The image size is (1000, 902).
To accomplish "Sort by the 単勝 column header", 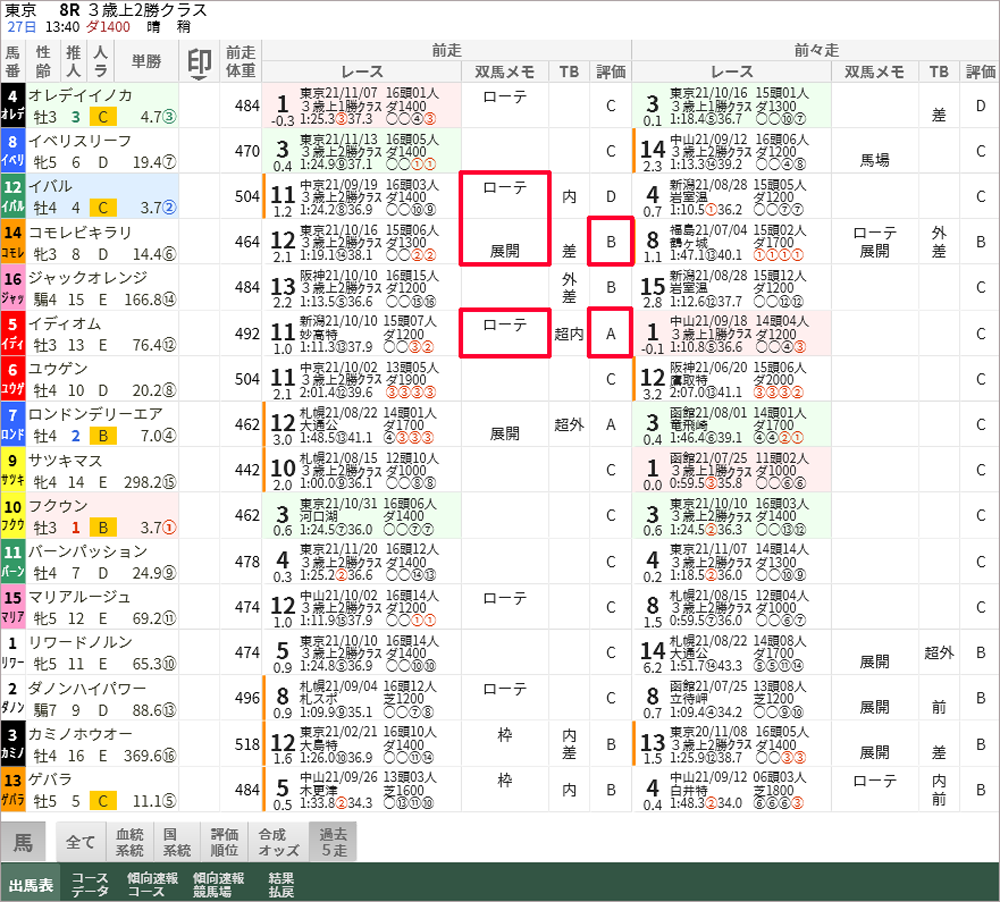I will point(147,62).
